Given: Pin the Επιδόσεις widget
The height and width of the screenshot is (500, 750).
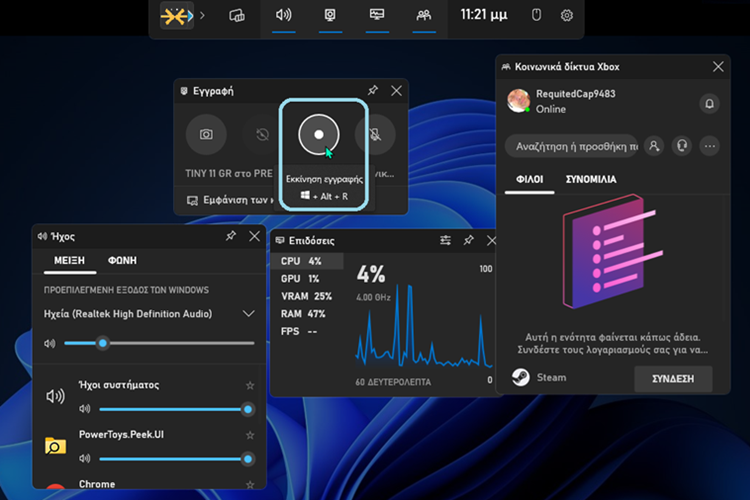Looking at the screenshot, I should click(468, 240).
